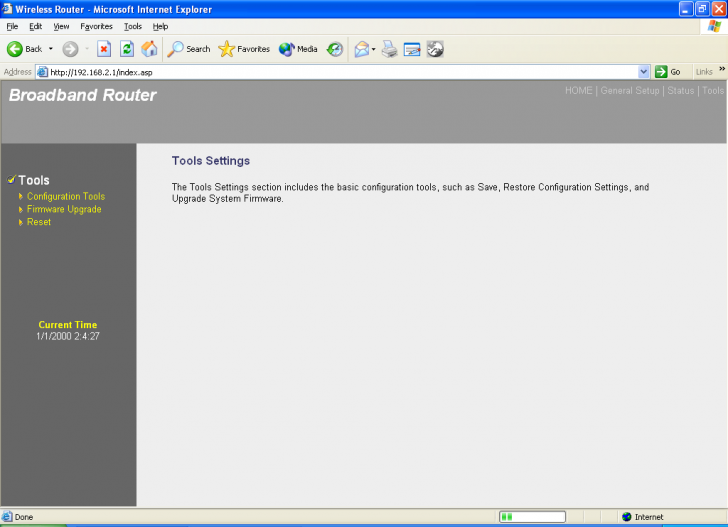Click the Back arrow icon
The image size is (728, 527).
click(15, 49)
